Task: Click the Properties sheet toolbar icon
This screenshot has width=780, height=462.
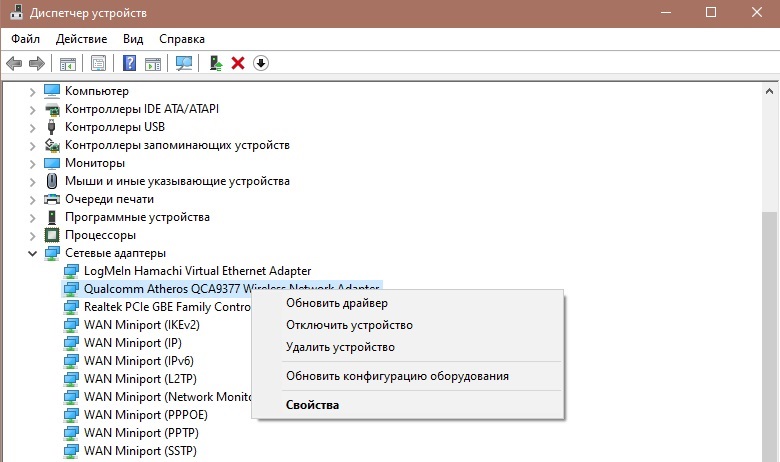Action: pos(98,63)
